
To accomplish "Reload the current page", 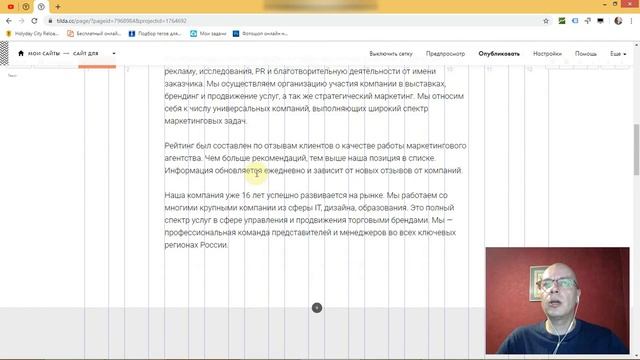I will tap(34, 21).
